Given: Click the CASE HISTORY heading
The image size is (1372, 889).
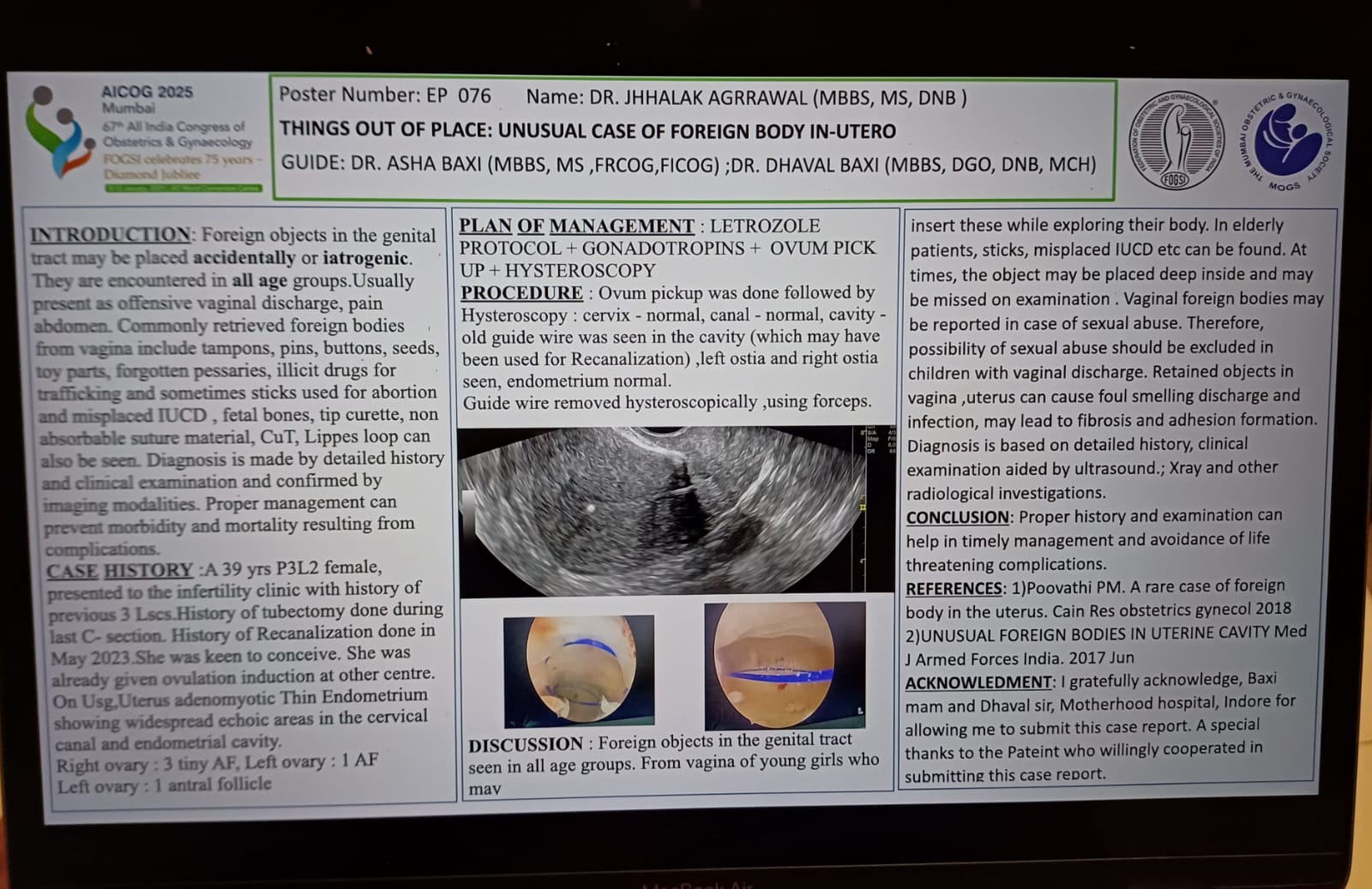Looking at the screenshot, I should (120, 570).
